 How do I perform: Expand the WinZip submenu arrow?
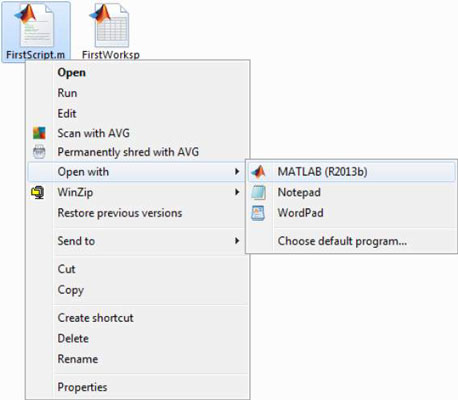click(x=237, y=192)
